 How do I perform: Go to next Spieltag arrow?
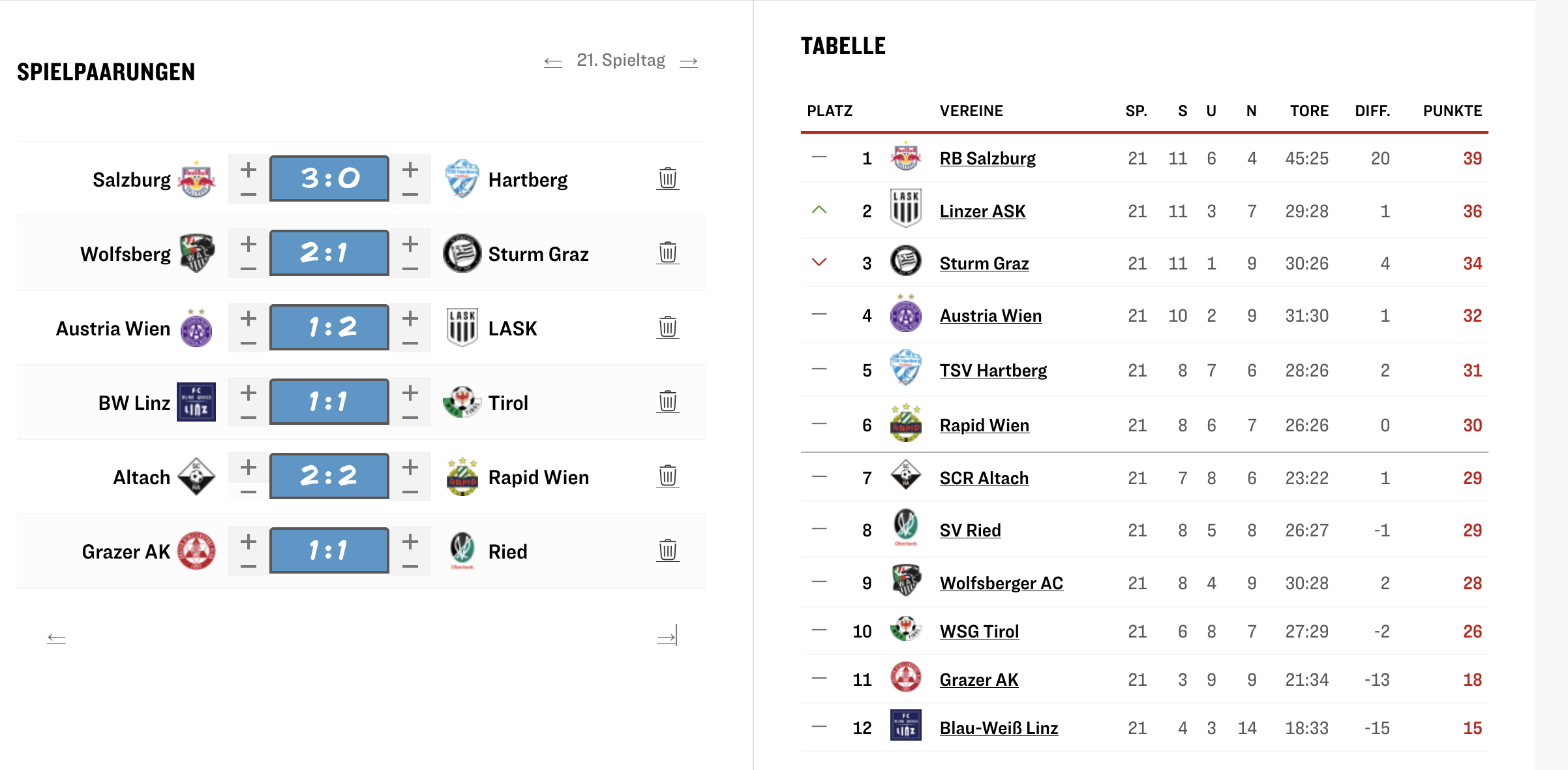(689, 62)
